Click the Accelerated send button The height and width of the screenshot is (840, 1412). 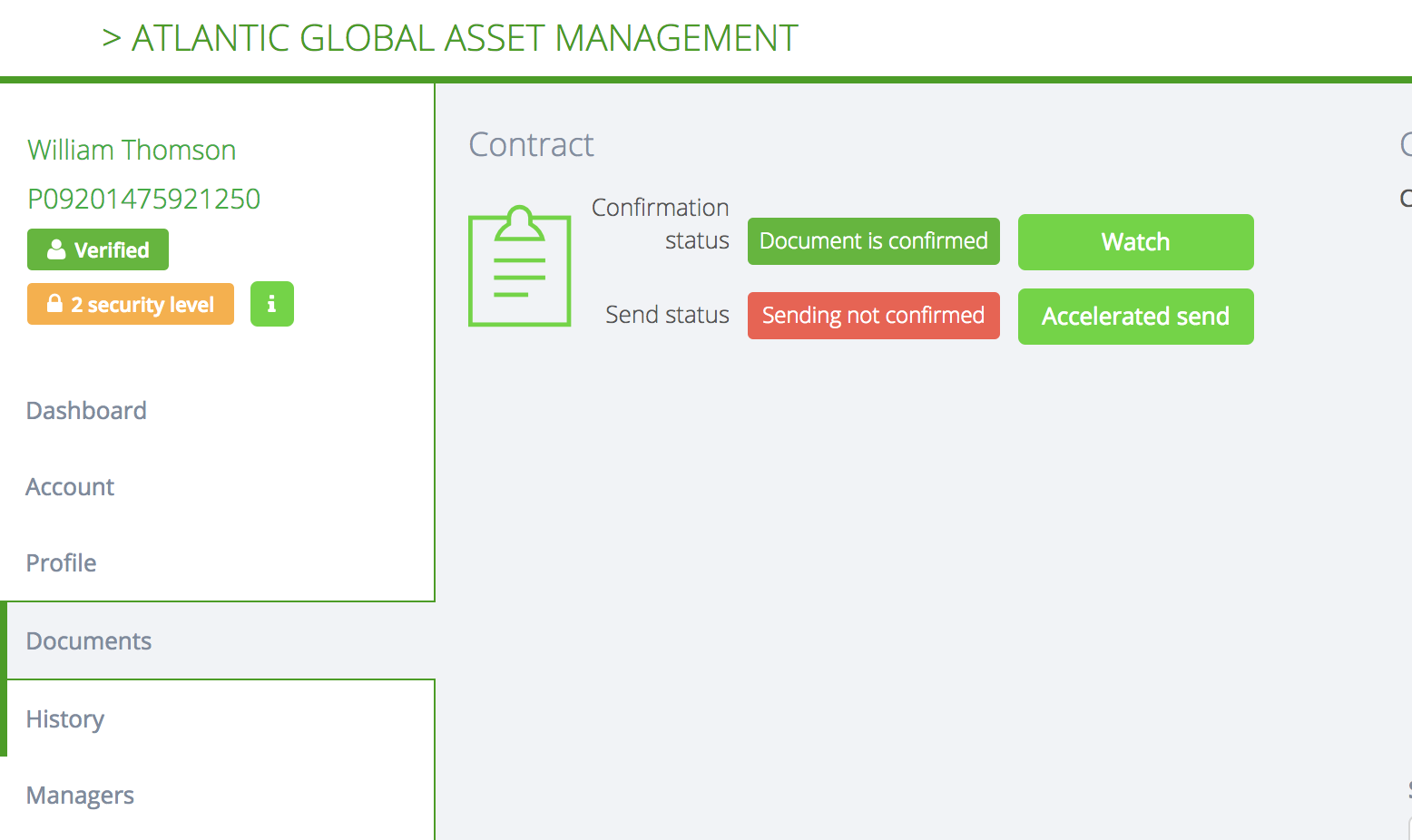(x=1135, y=317)
